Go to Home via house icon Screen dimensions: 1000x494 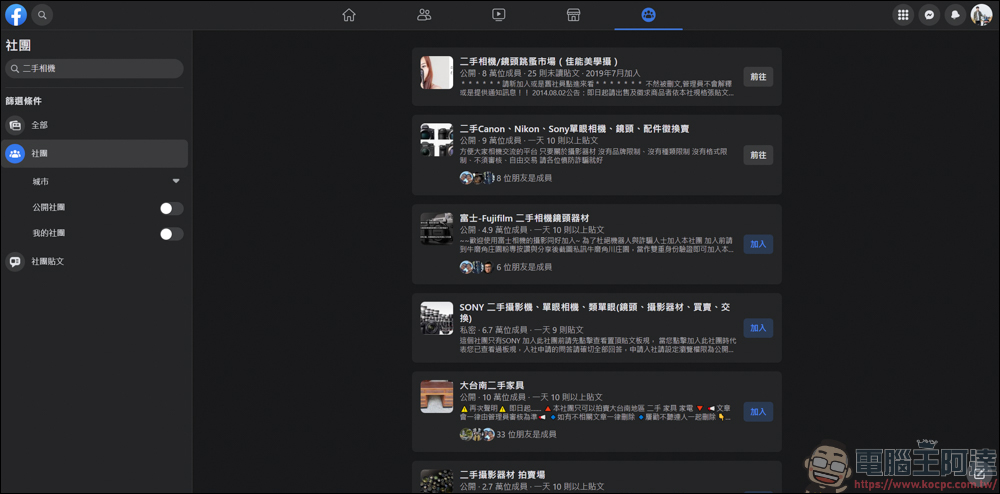click(x=349, y=15)
